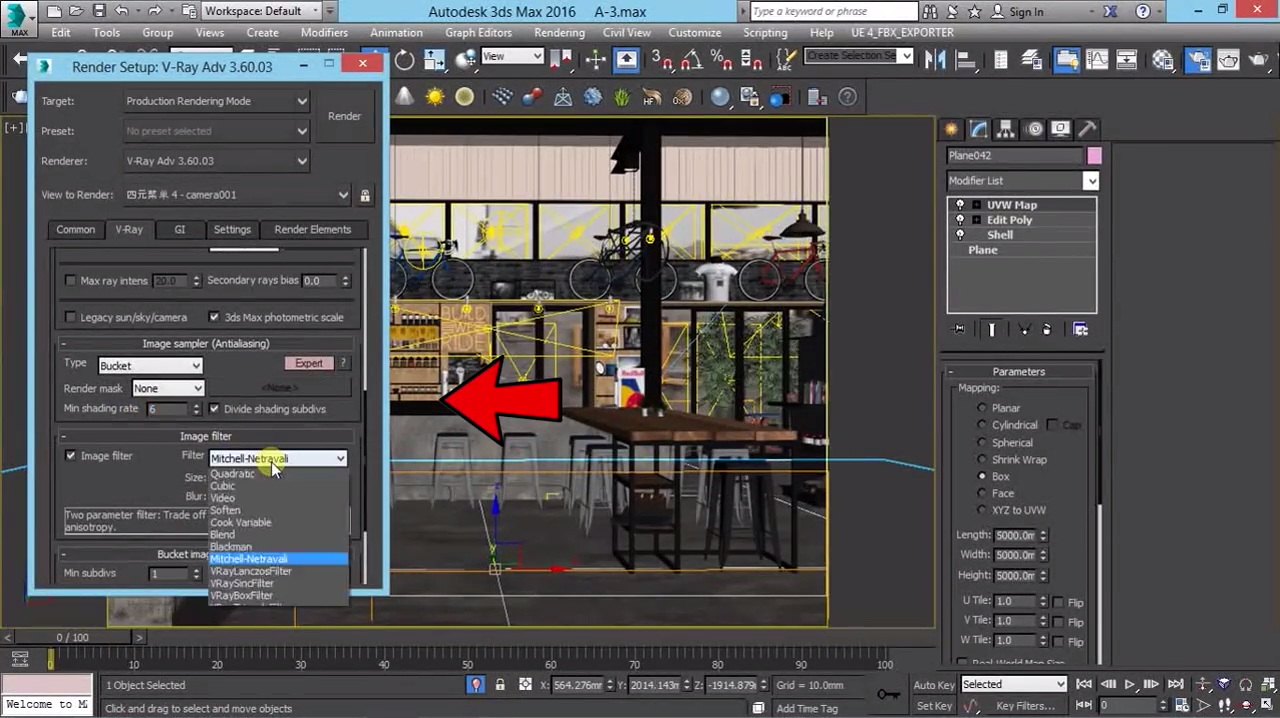This screenshot has height=718, width=1280.
Task: Expand the UVW Map modifier sub-objects
Action: [x=976, y=205]
